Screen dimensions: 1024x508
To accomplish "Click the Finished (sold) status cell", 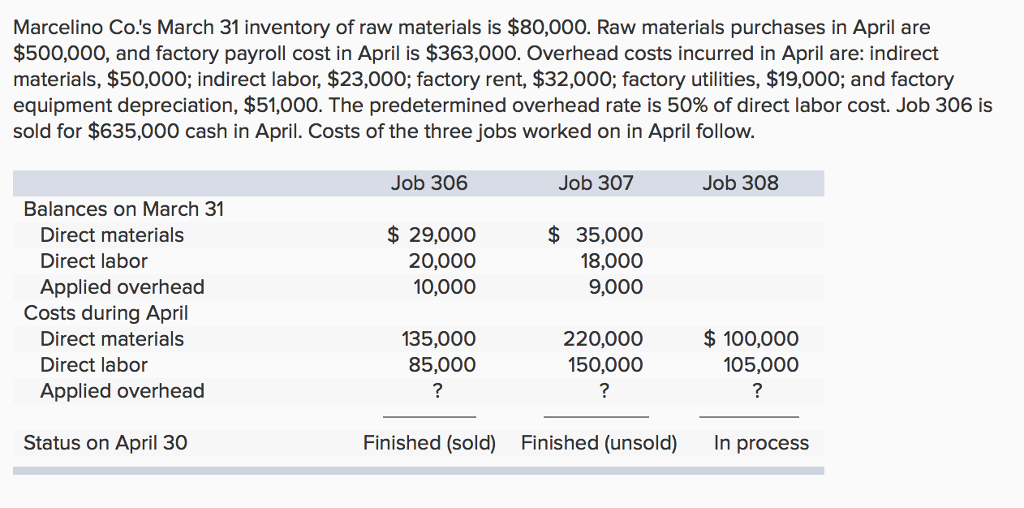I will click(429, 443).
